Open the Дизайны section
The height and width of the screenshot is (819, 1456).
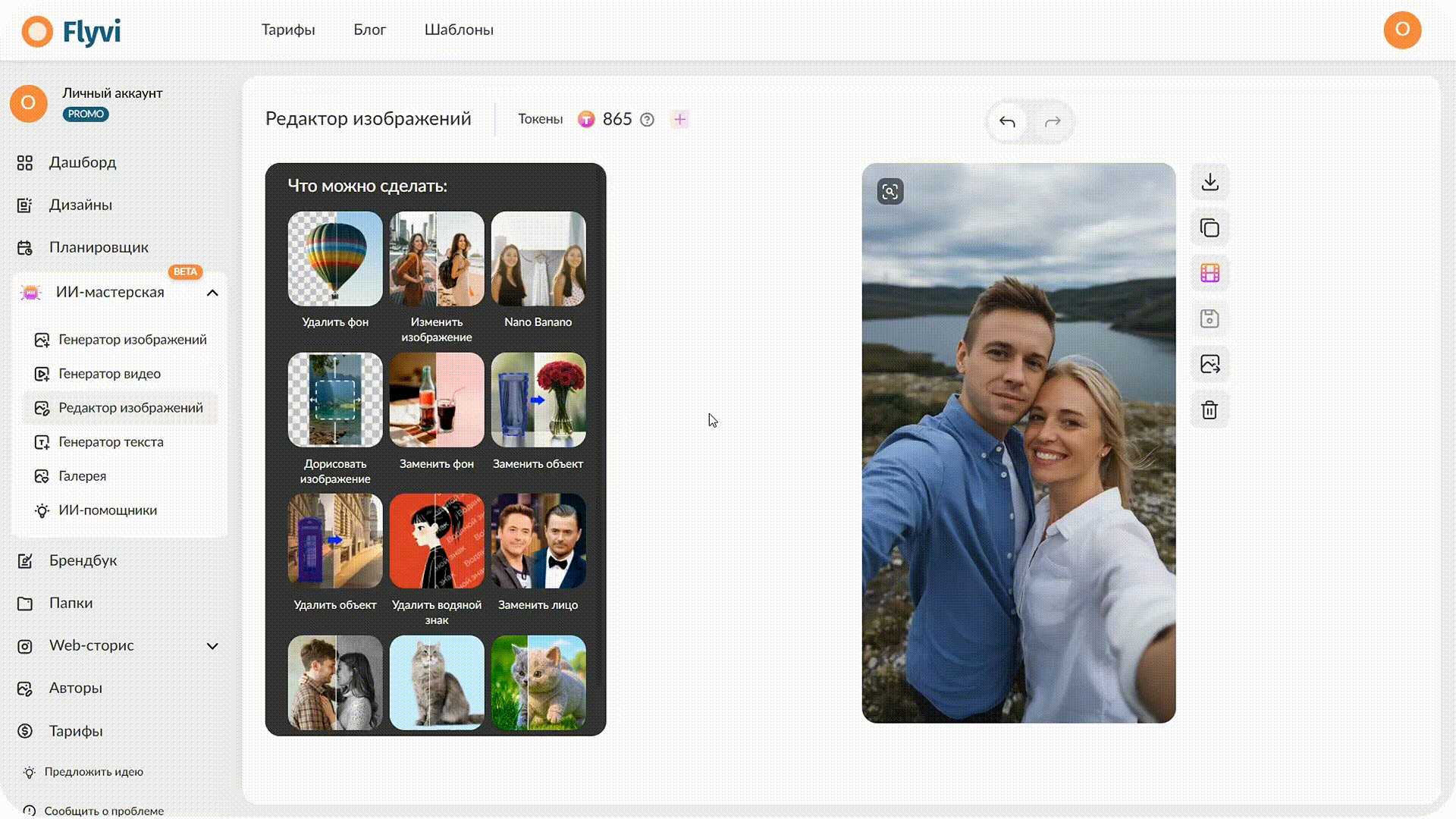[80, 205]
